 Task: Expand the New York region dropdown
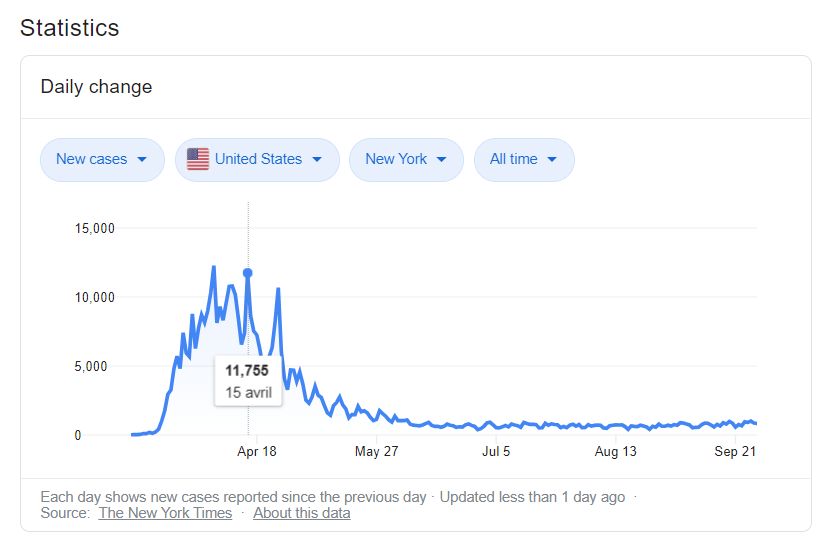406,159
